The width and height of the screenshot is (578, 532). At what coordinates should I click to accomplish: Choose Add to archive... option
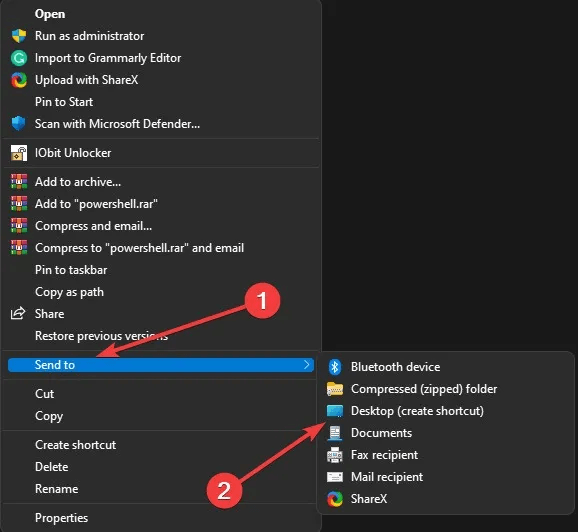point(77,182)
